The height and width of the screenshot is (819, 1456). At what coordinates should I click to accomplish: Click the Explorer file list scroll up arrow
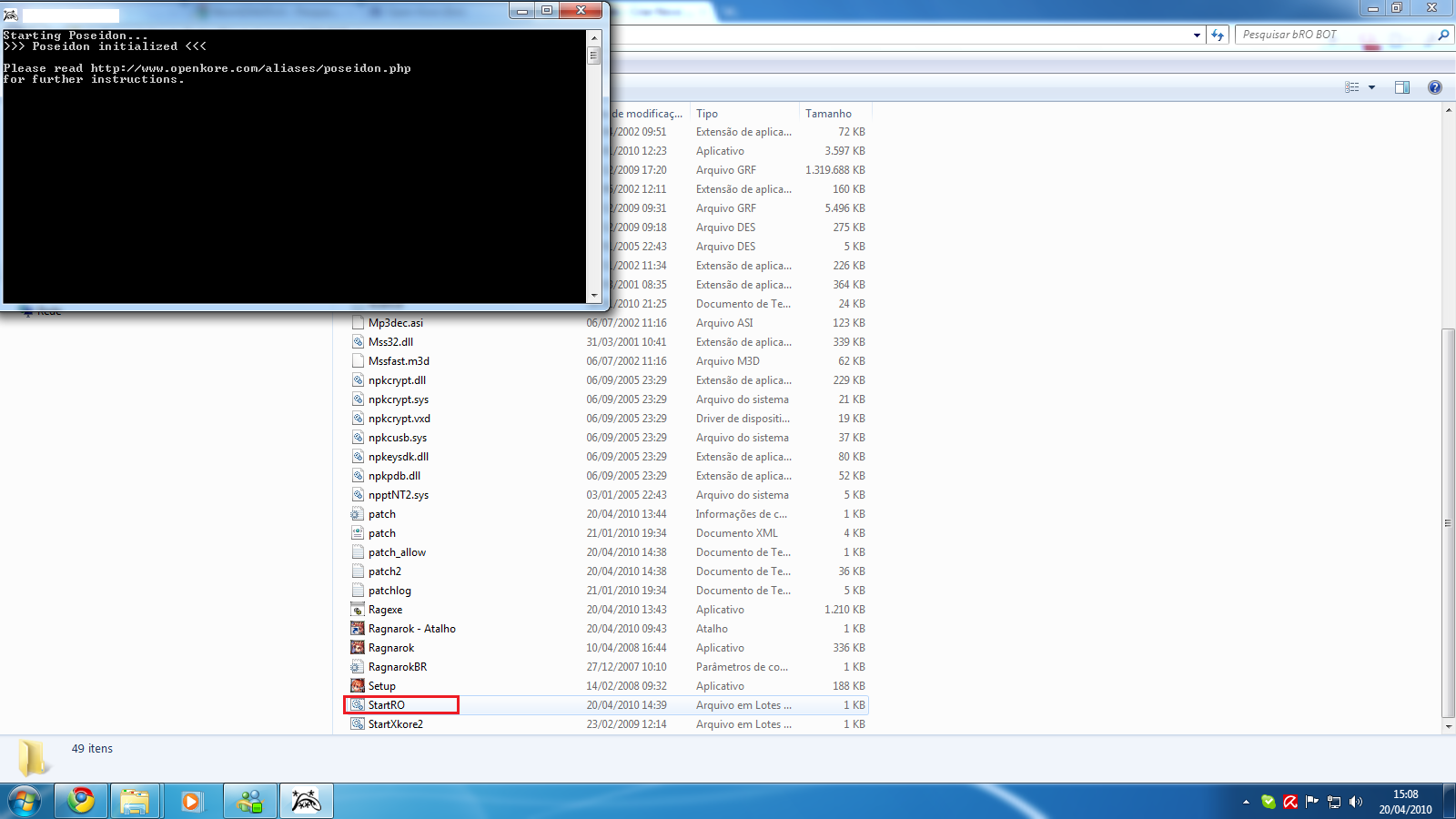[1448, 110]
